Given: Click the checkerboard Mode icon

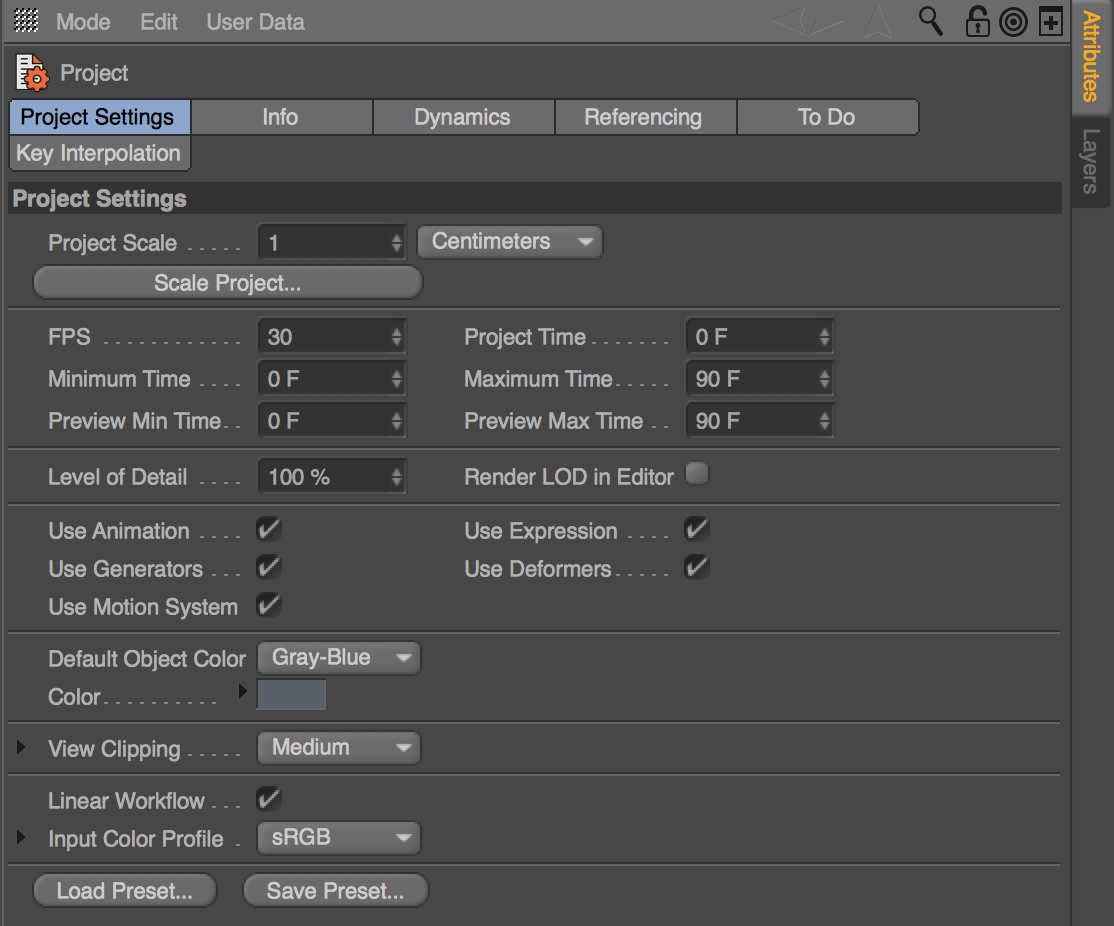Looking at the screenshot, I should tap(25, 20).
